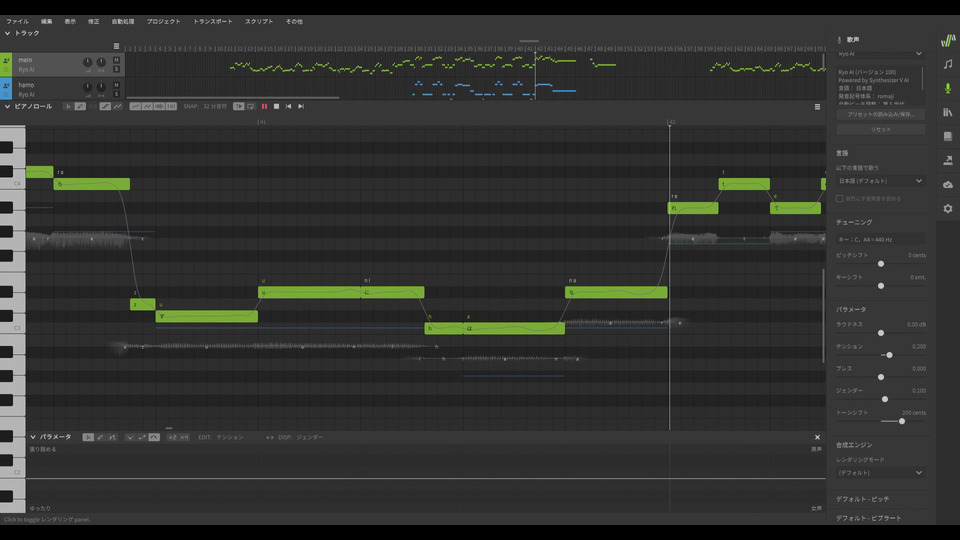The height and width of the screenshot is (540, 960).
Task: Open the スクリプト menu
Action: tap(259, 21)
